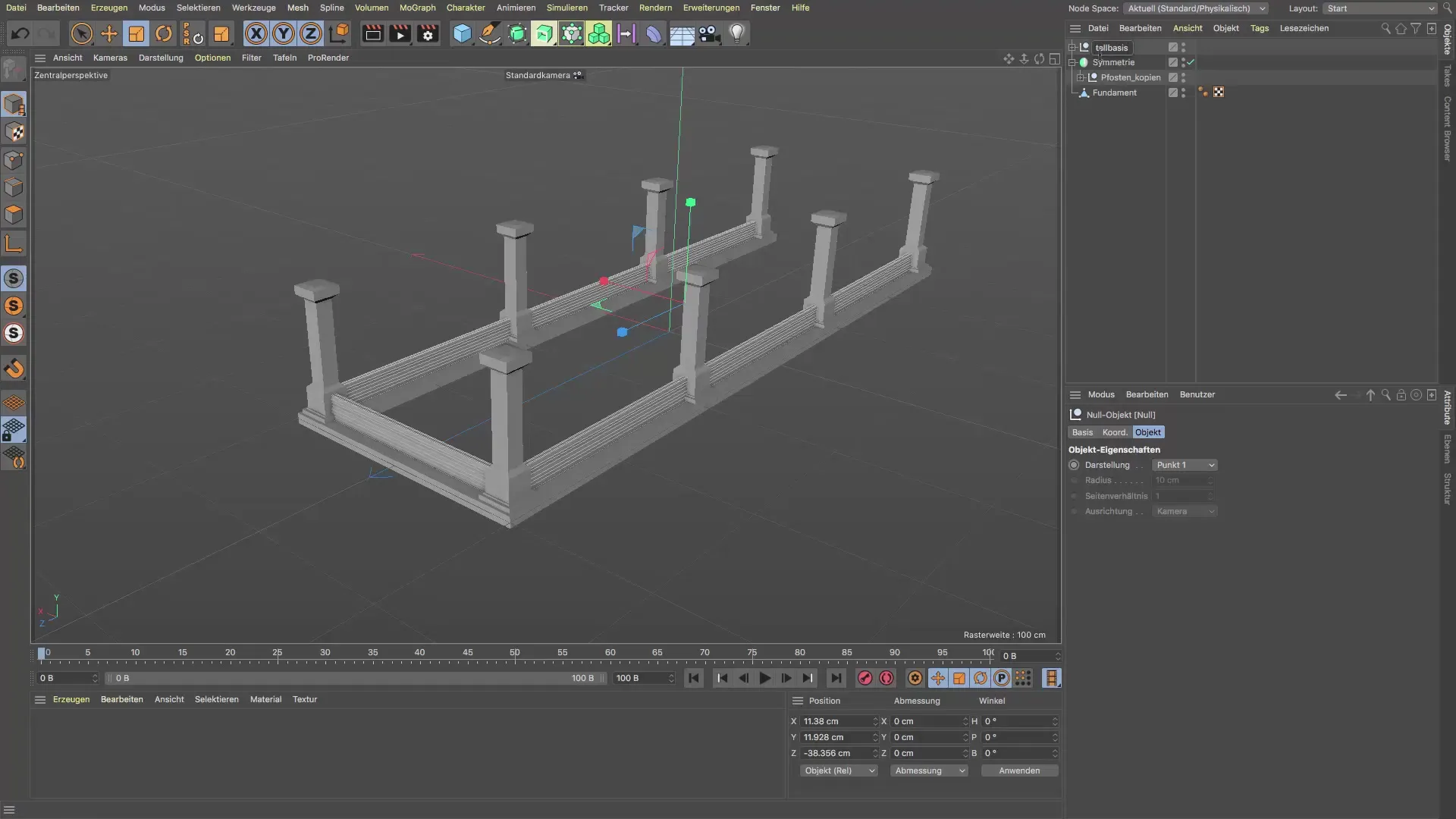Toggle the X axis lock
1456x819 pixels.
pyautogui.click(x=256, y=33)
